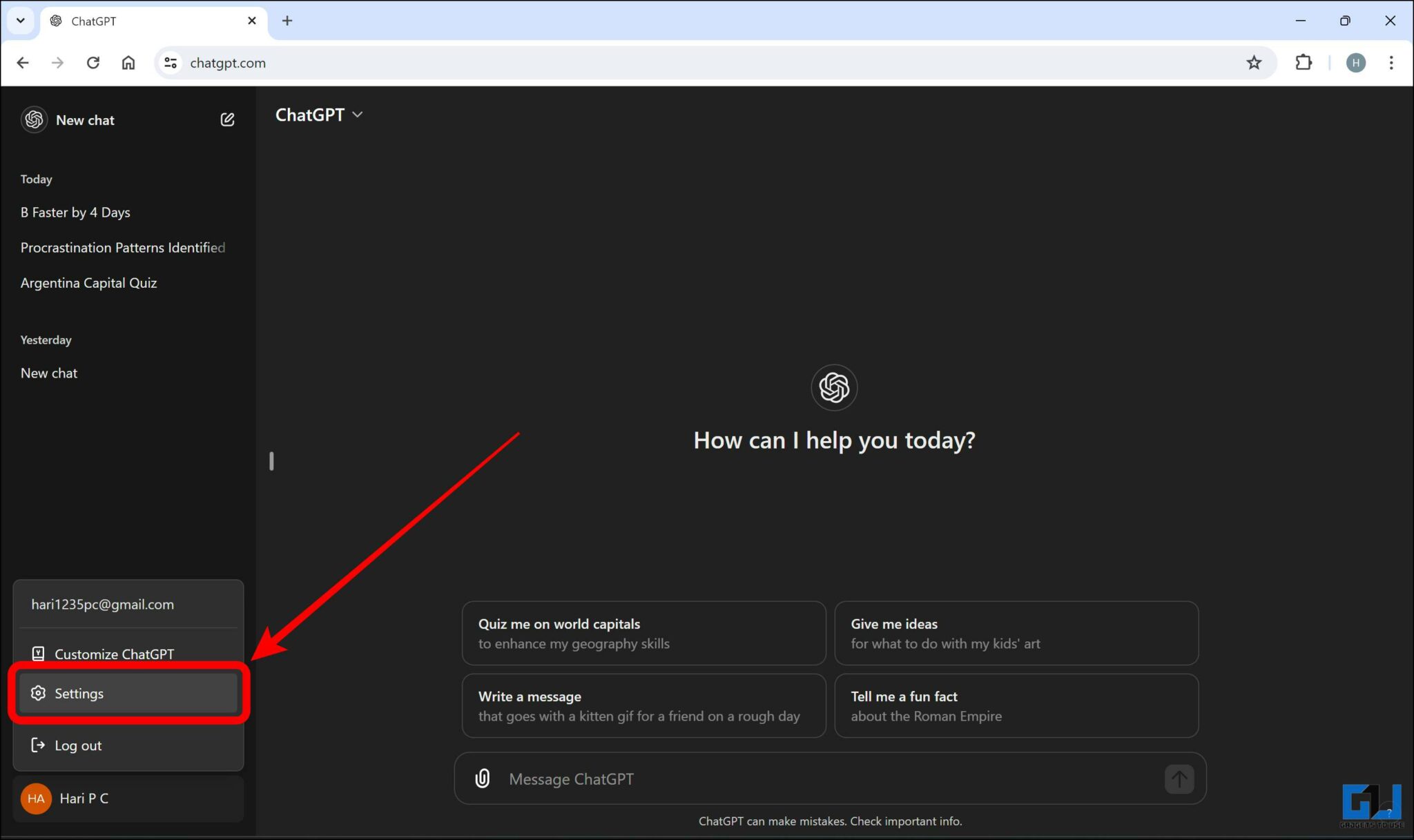The image size is (1414, 840).
Task: View site information icon in address bar
Action: point(171,63)
